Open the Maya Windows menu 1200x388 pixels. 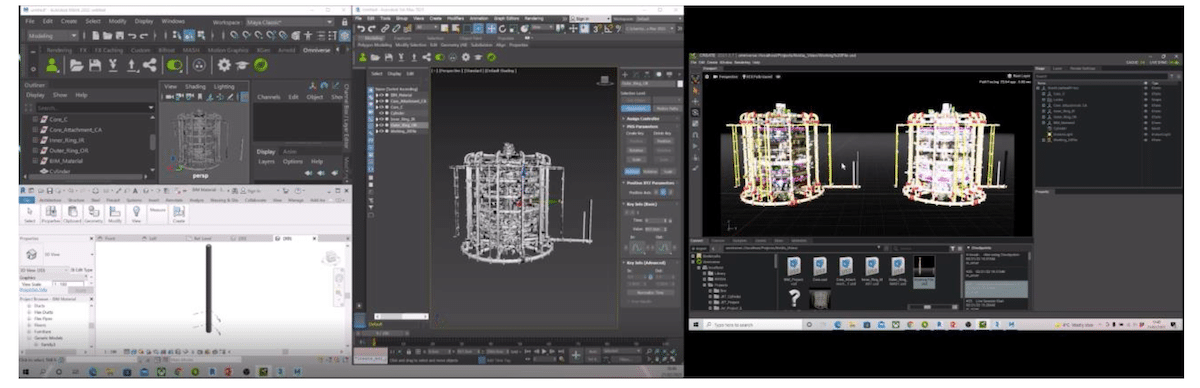[173, 22]
